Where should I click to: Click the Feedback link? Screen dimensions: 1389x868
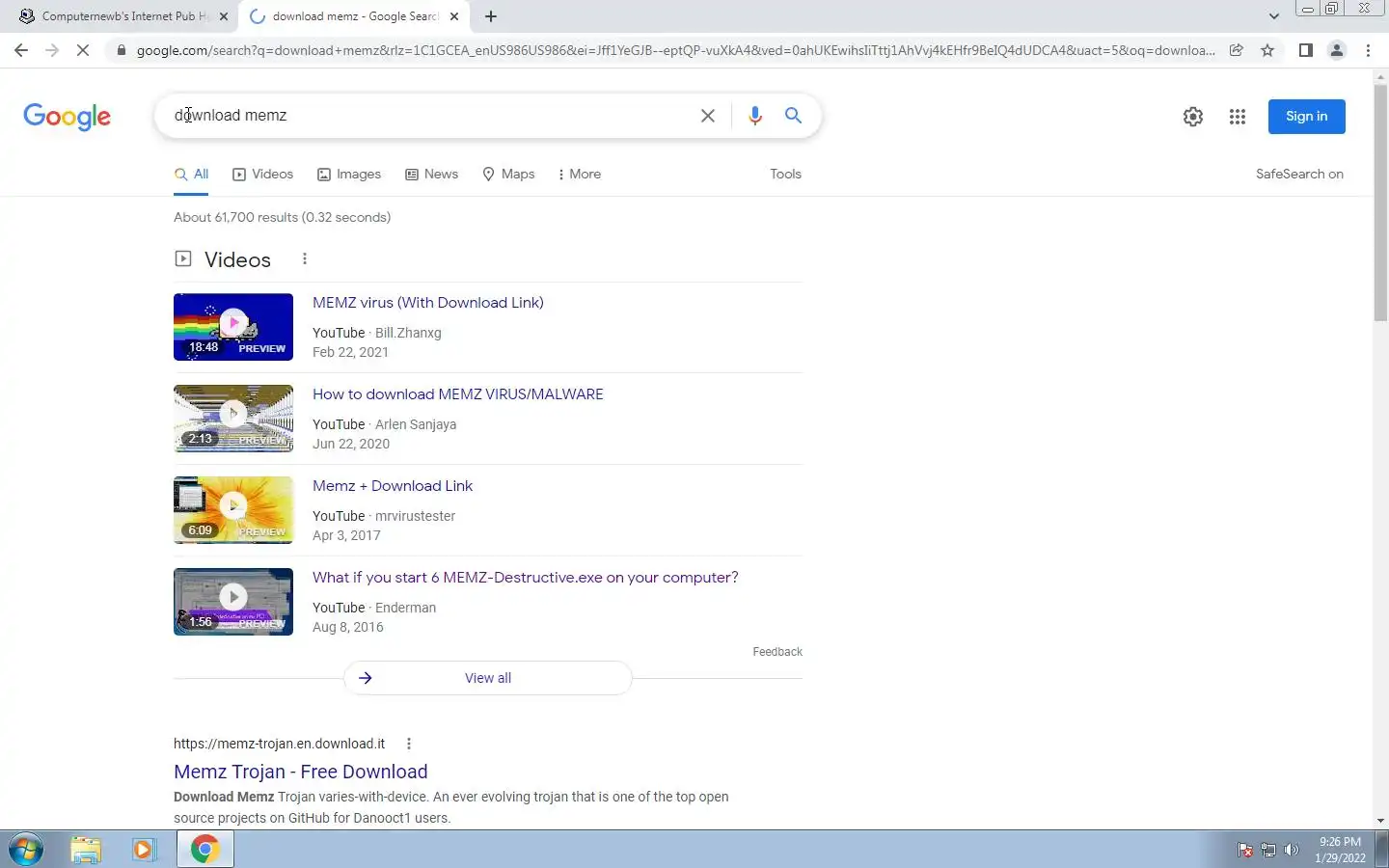(777, 652)
